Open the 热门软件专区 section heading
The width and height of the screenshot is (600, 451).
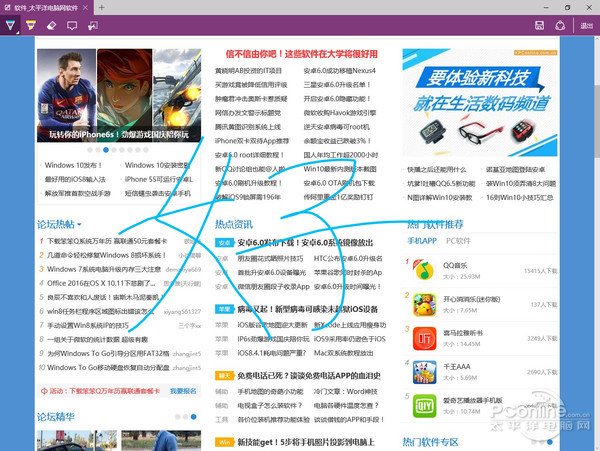click(x=430, y=442)
